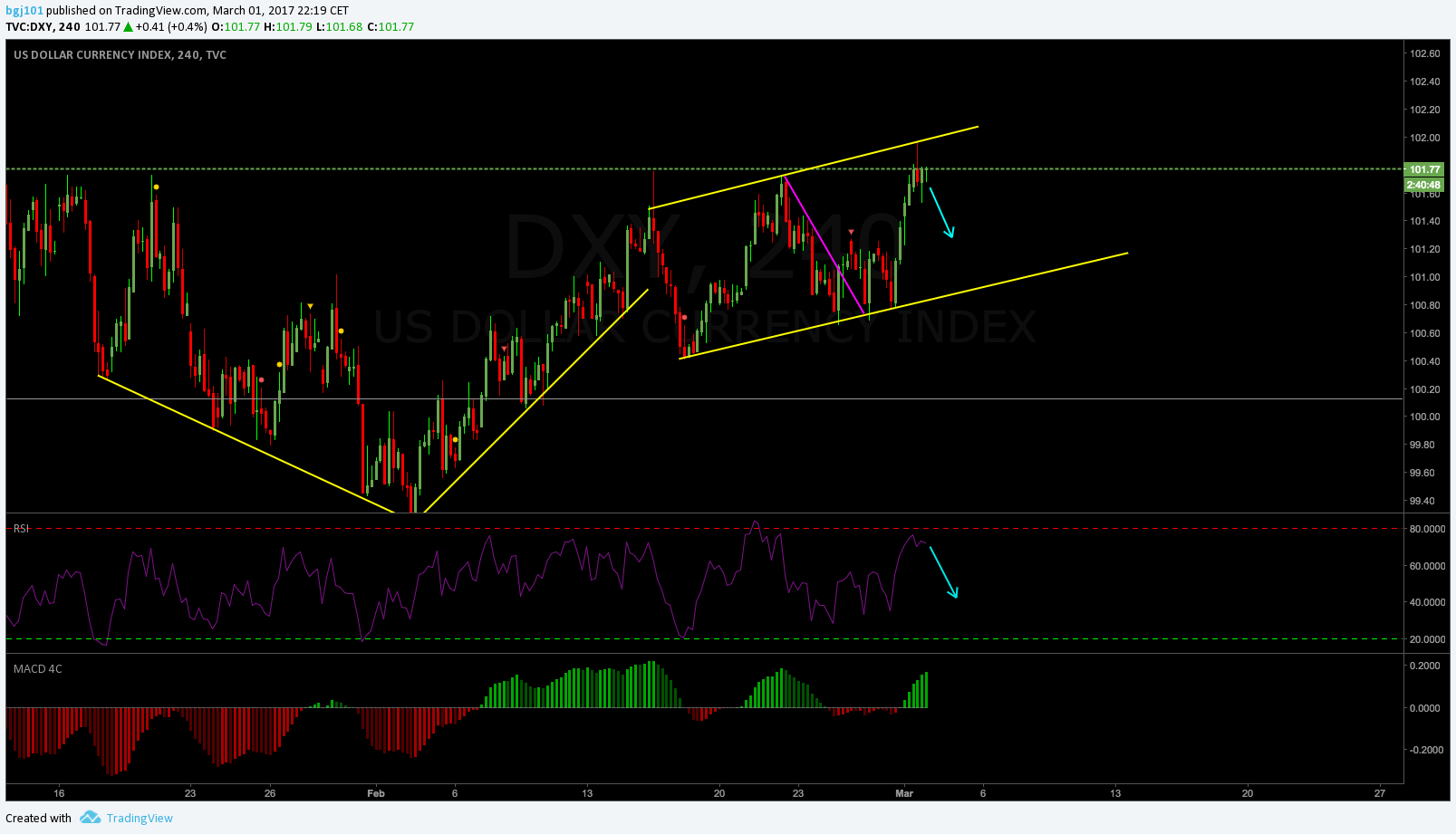
Task: Click the bgj101 author name
Action: (24, 11)
